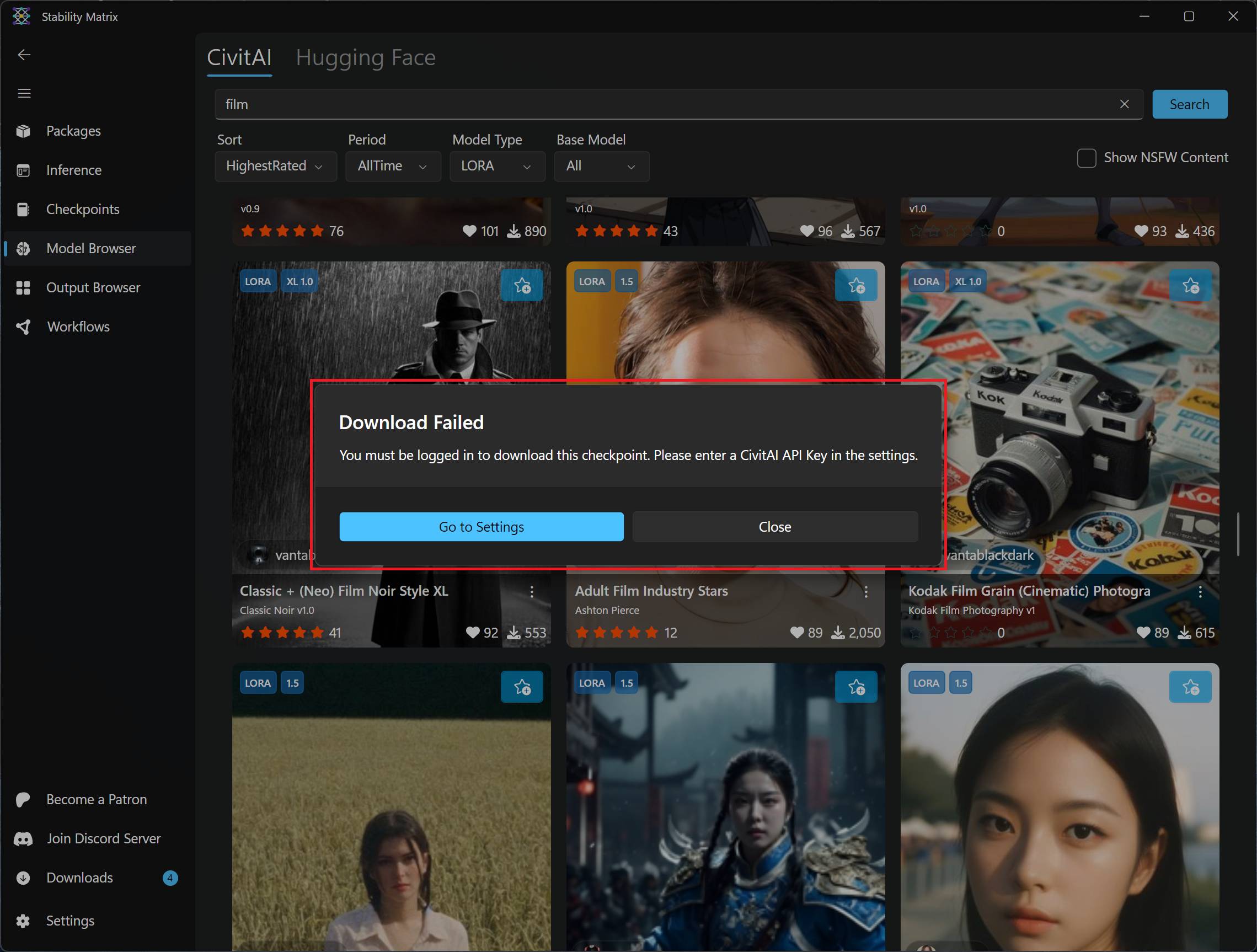
Task: Click the film search input field
Action: 654,104
